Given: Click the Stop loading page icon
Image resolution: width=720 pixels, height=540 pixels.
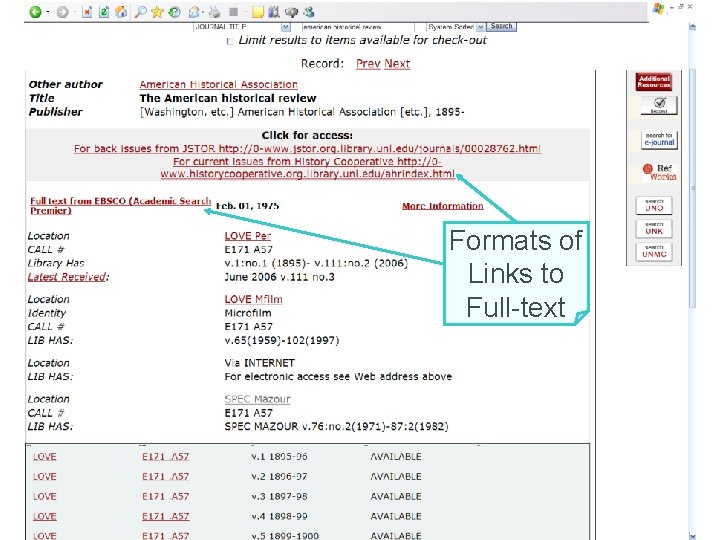Looking at the screenshot, I should 87,12.
